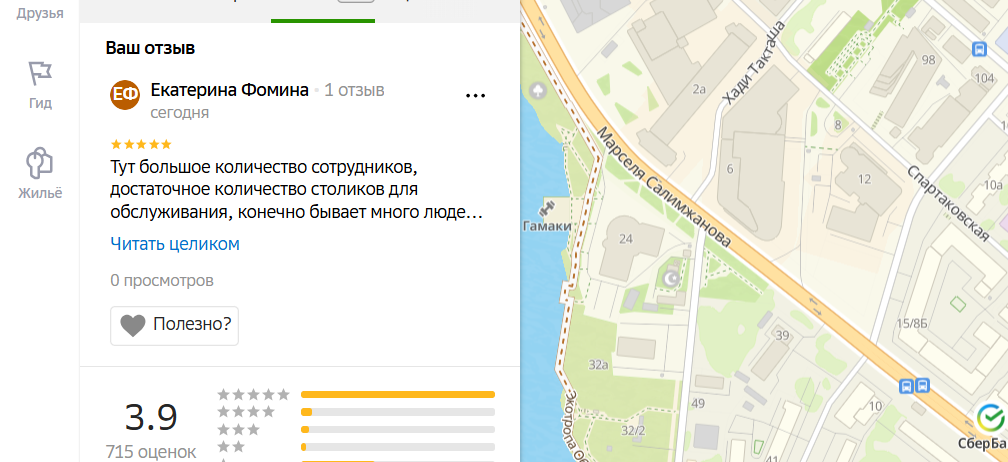
Task: Click the ЕФ user avatar
Action: point(125,95)
